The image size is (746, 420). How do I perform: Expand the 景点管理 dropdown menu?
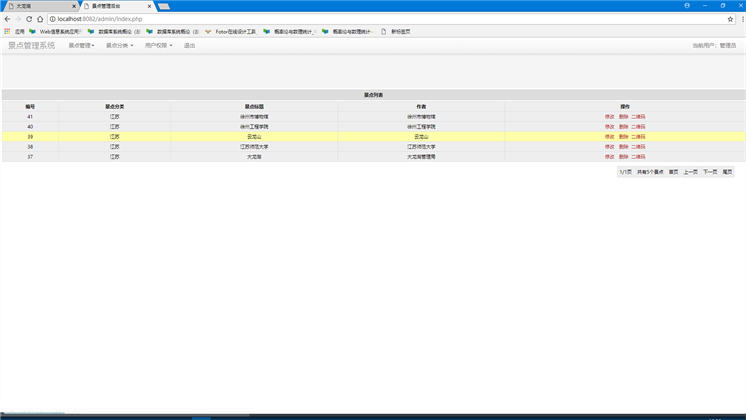[x=81, y=45]
